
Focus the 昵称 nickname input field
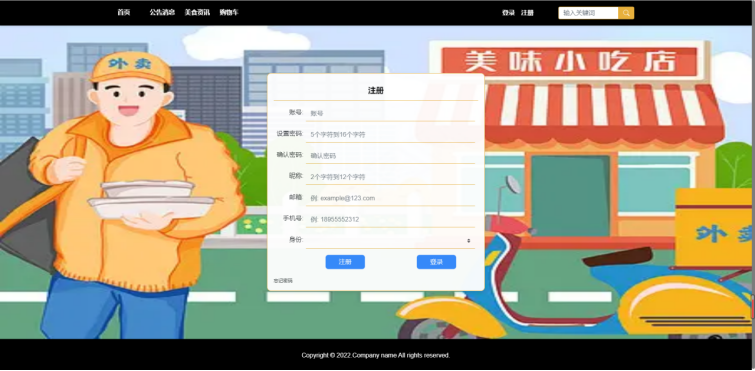(x=390, y=177)
